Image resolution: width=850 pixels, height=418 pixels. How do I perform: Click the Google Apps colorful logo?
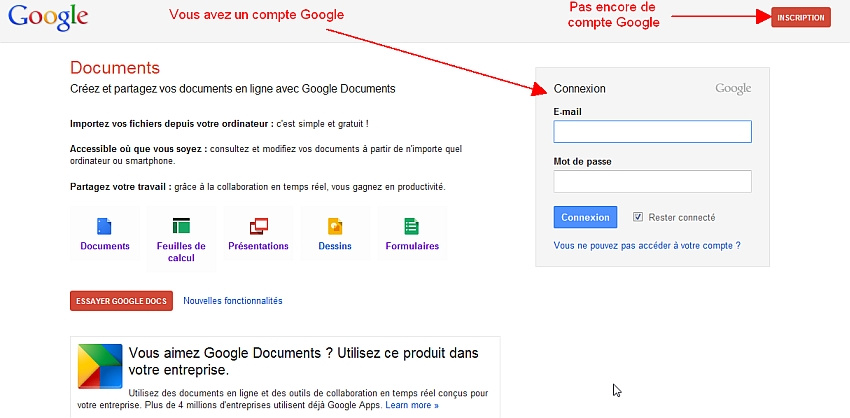click(100, 366)
